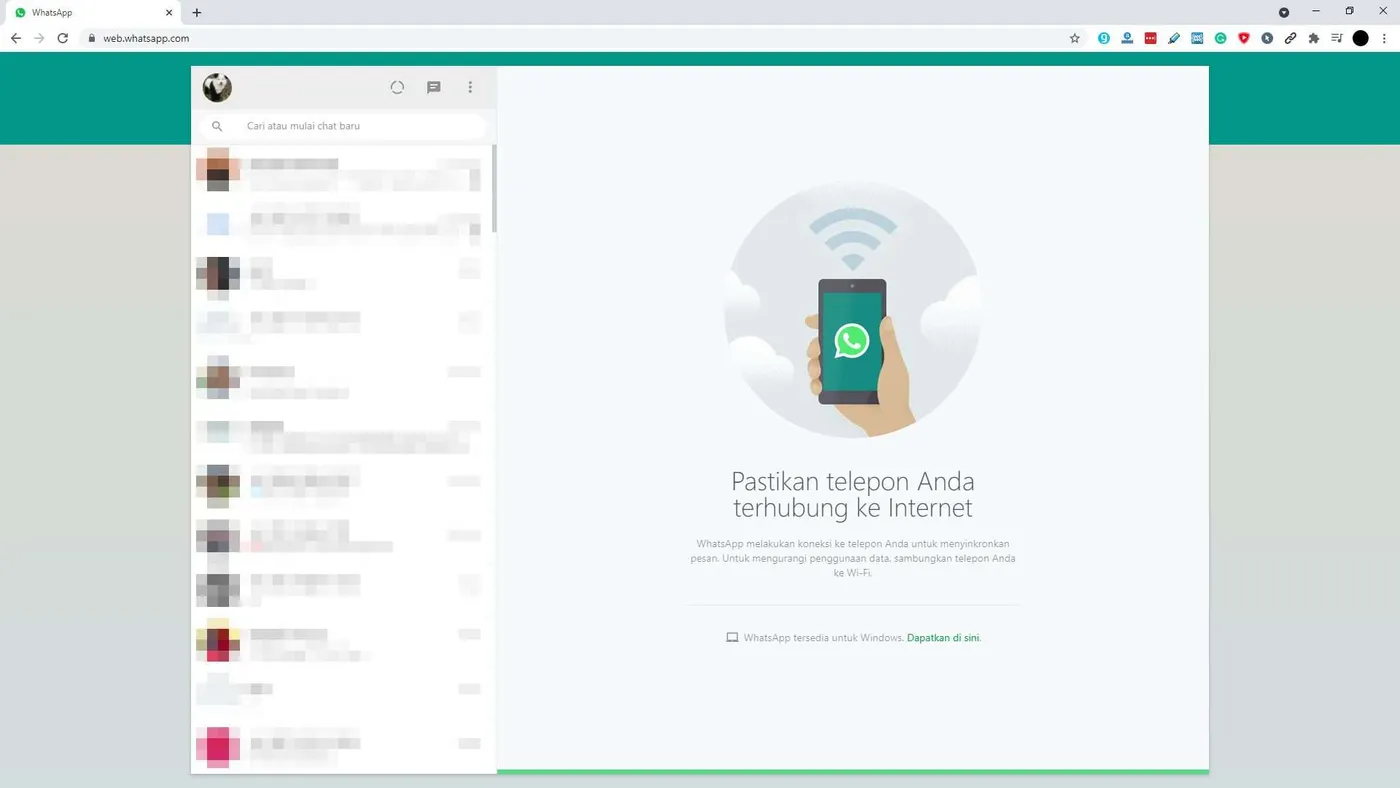Open the red shield play extension icon
The width and height of the screenshot is (1400, 788).
tap(1244, 38)
